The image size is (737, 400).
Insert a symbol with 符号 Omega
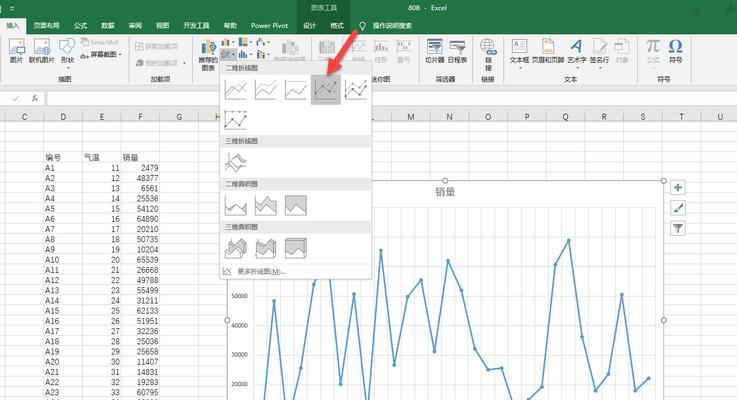pos(675,51)
